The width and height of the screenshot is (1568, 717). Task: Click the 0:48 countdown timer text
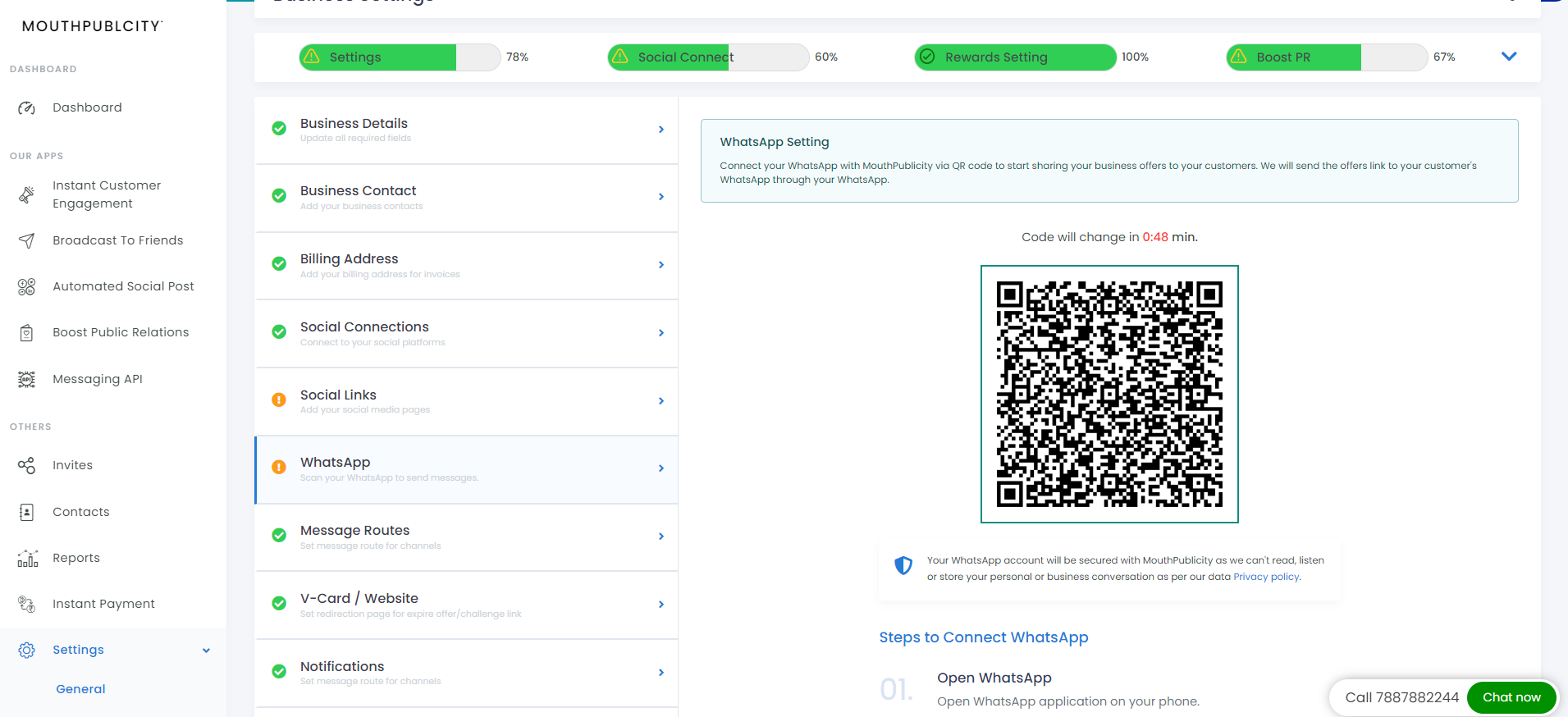[x=1155, y=237]
